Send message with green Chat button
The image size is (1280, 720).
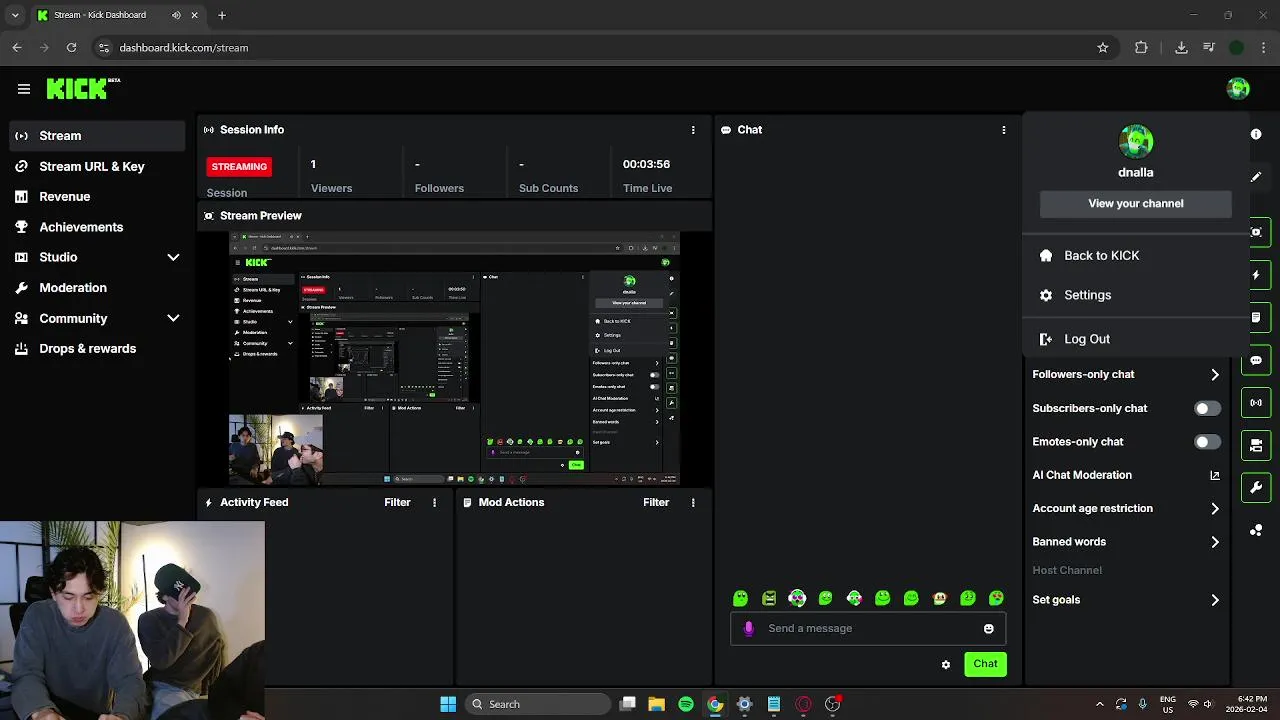tap(985, 664)
